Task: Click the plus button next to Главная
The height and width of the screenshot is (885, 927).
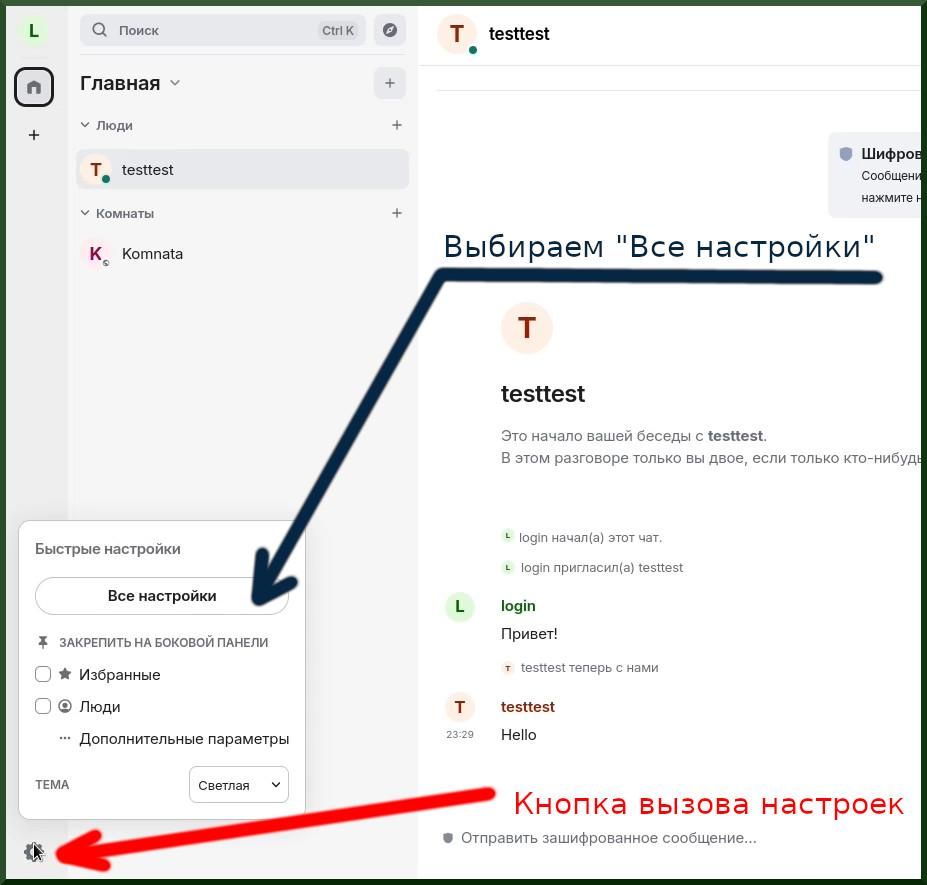Action: click(x=390, y=83)
